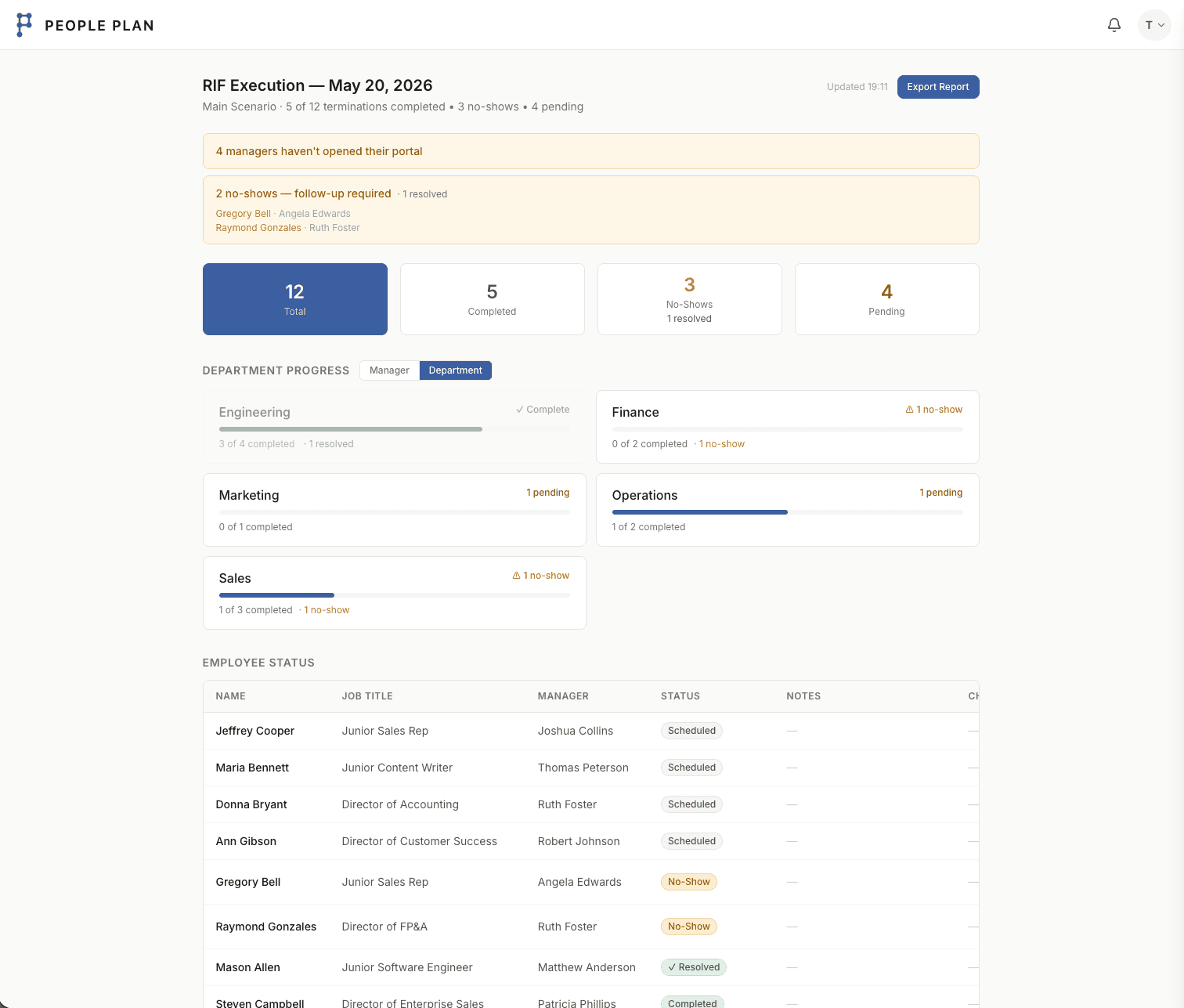The height and width of the screenshot is (1008, 1184).
Task: Select Raymond Gonzales in the employee table
Action: click(x=266, y=927)
